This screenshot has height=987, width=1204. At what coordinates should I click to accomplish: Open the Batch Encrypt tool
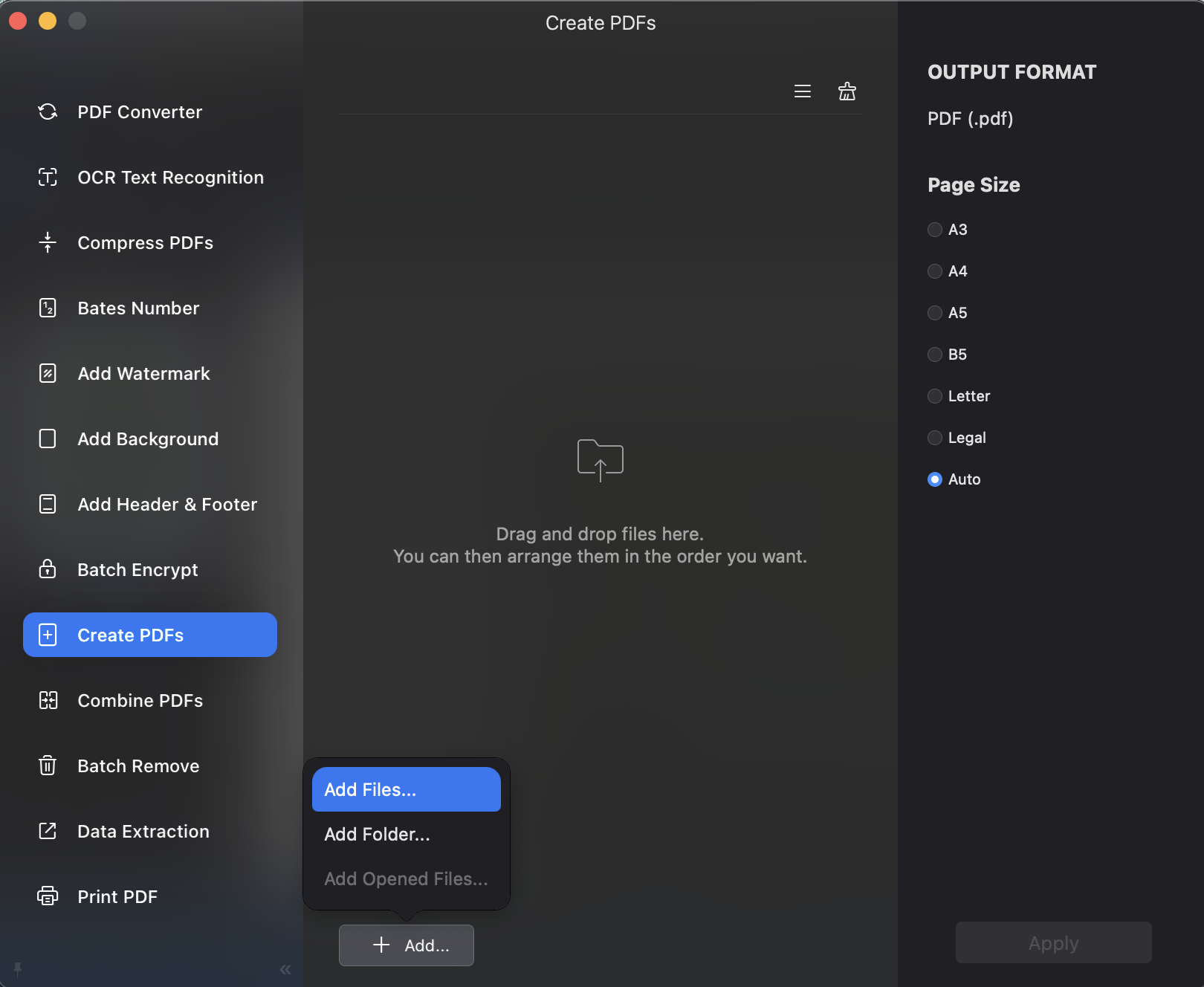pos(137,569)
